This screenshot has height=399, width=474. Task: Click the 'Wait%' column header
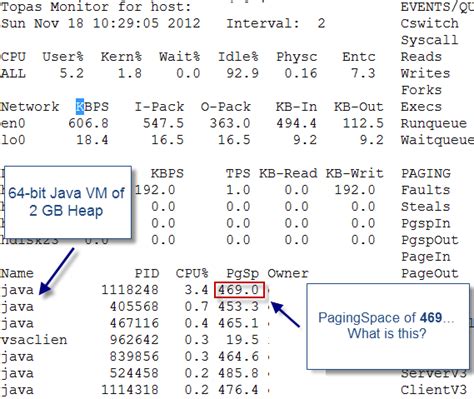point(180,57)
